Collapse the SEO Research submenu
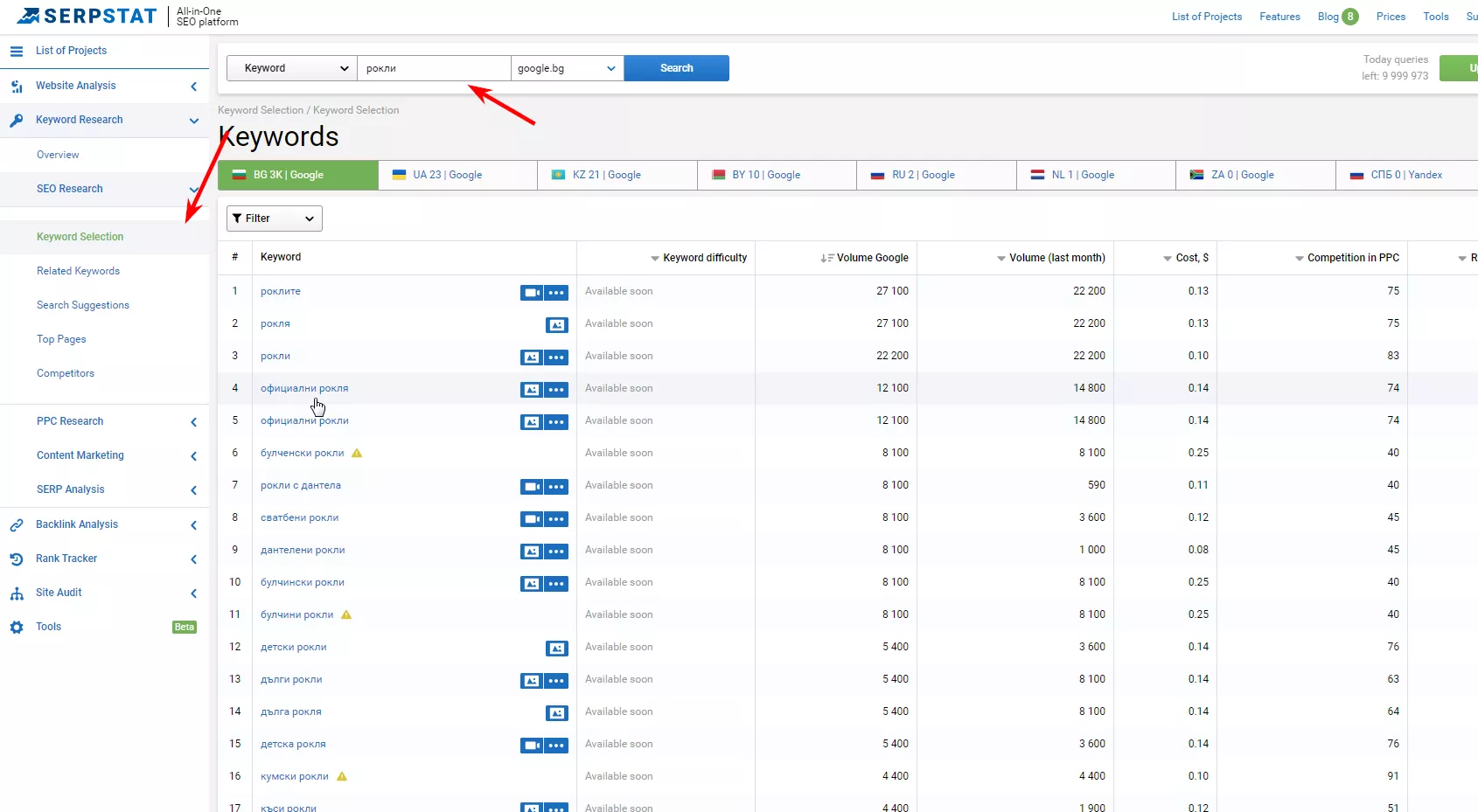This screenshot has height=812, width=1478. (193, 190)
